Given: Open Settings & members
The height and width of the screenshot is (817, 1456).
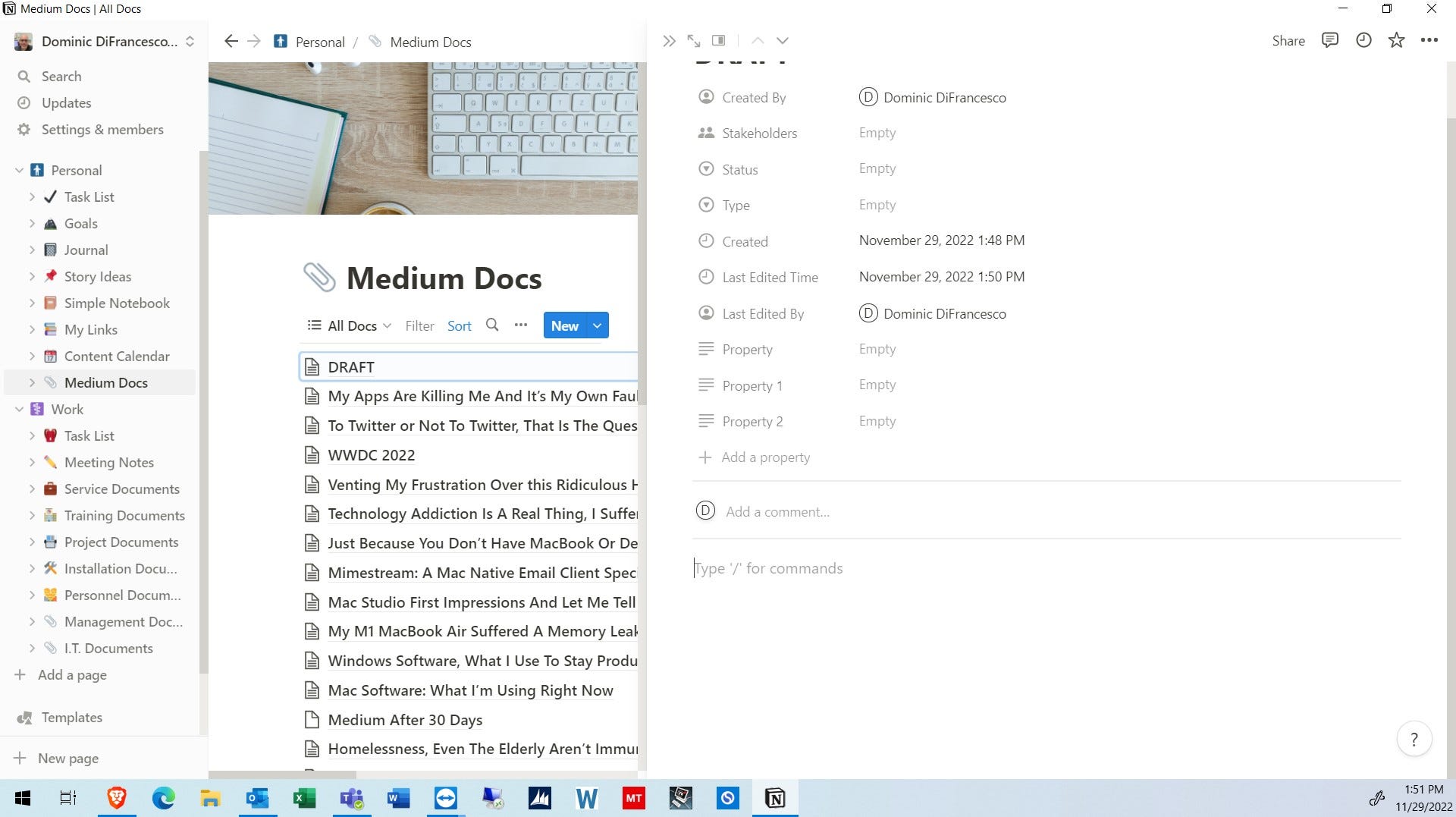Looking at the screenshot, I should [x=102, y=129].
